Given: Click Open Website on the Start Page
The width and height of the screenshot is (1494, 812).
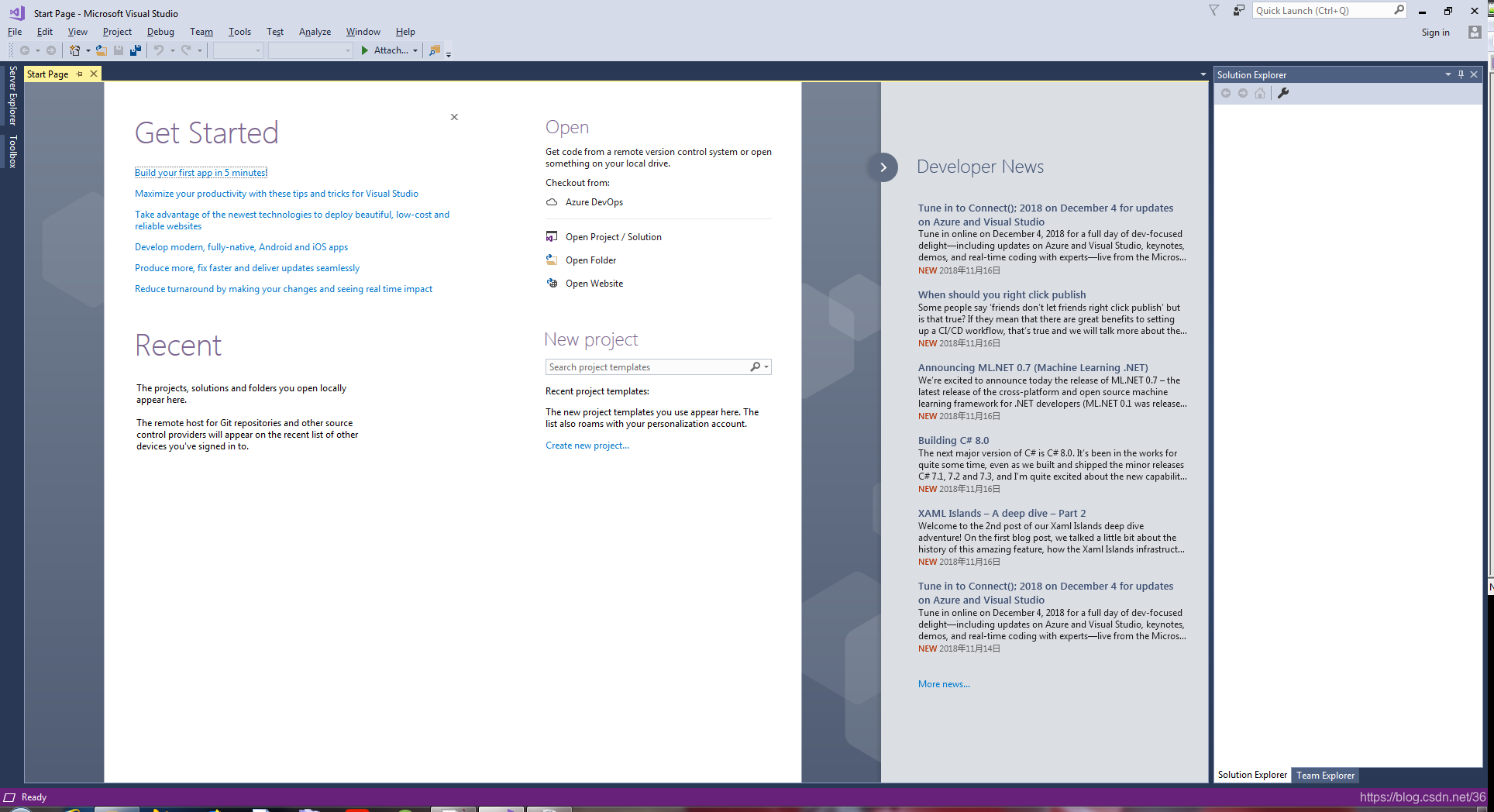Looking at the screenshot, I should pyautogui.click(x=585, y=284).
